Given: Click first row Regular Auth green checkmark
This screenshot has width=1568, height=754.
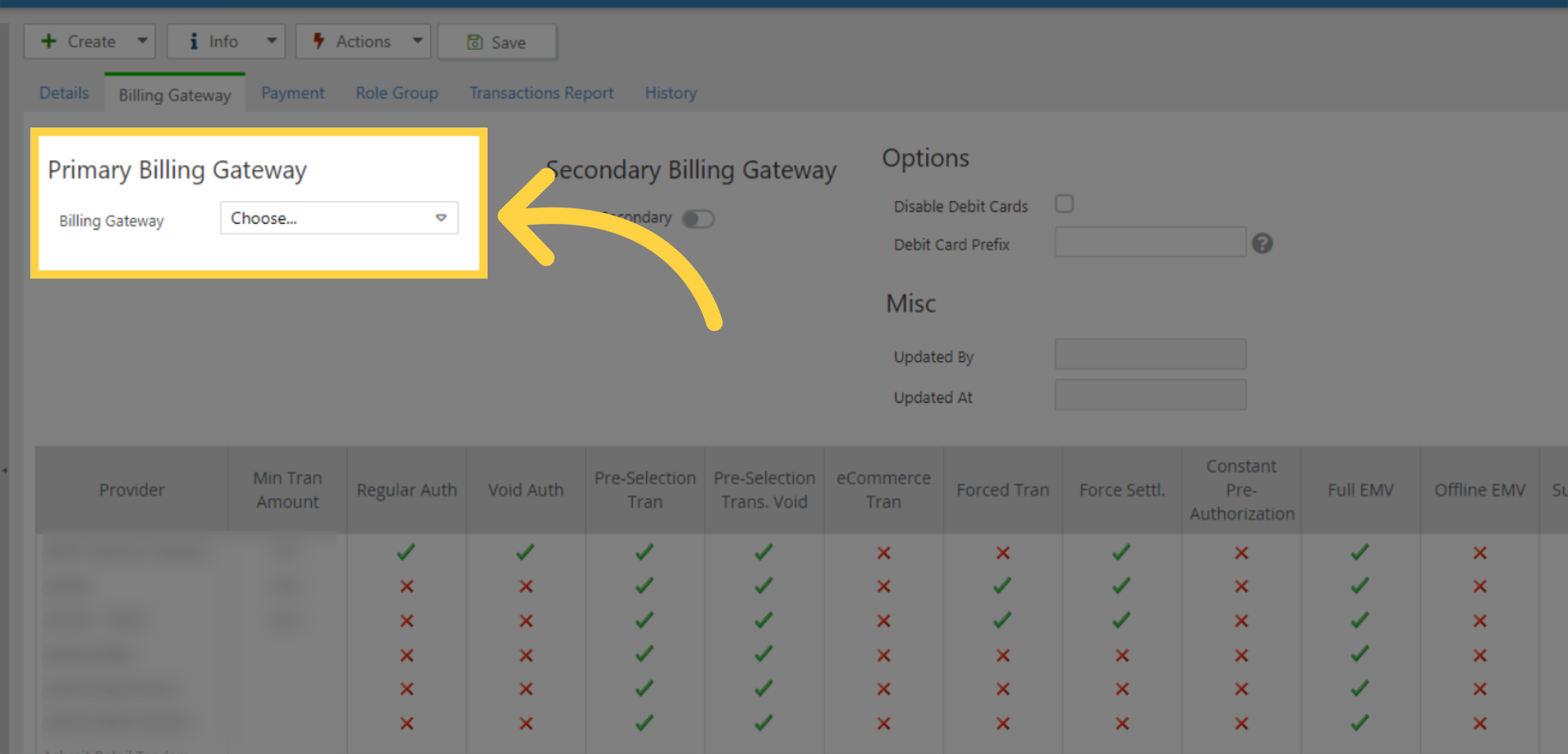Looking at the screenshot, I should pos(407,552).
